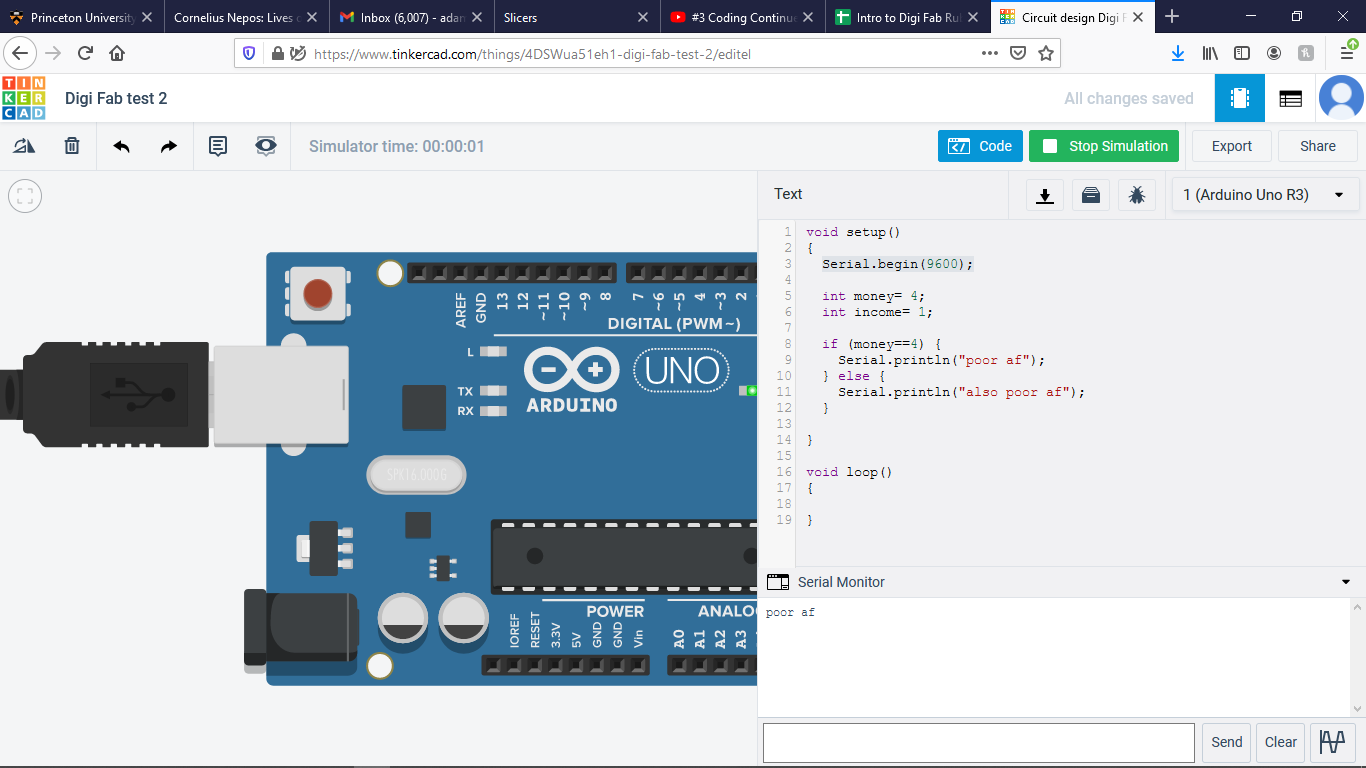This screenshot has width=1366, height=768.
Task: Open the Firefox library
Action: click(x=1210, y=53)
